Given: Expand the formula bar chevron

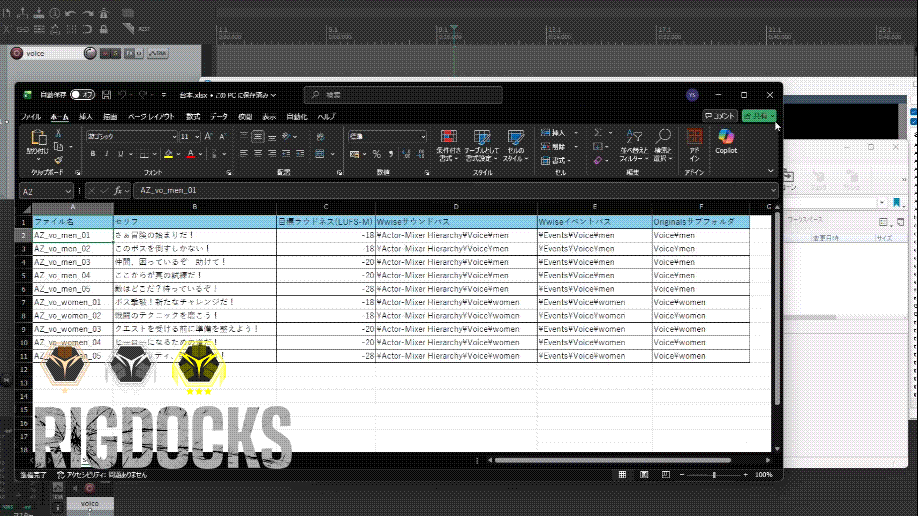Looking at the screenshot, I should pyautogui.click(x=773, y=190).
